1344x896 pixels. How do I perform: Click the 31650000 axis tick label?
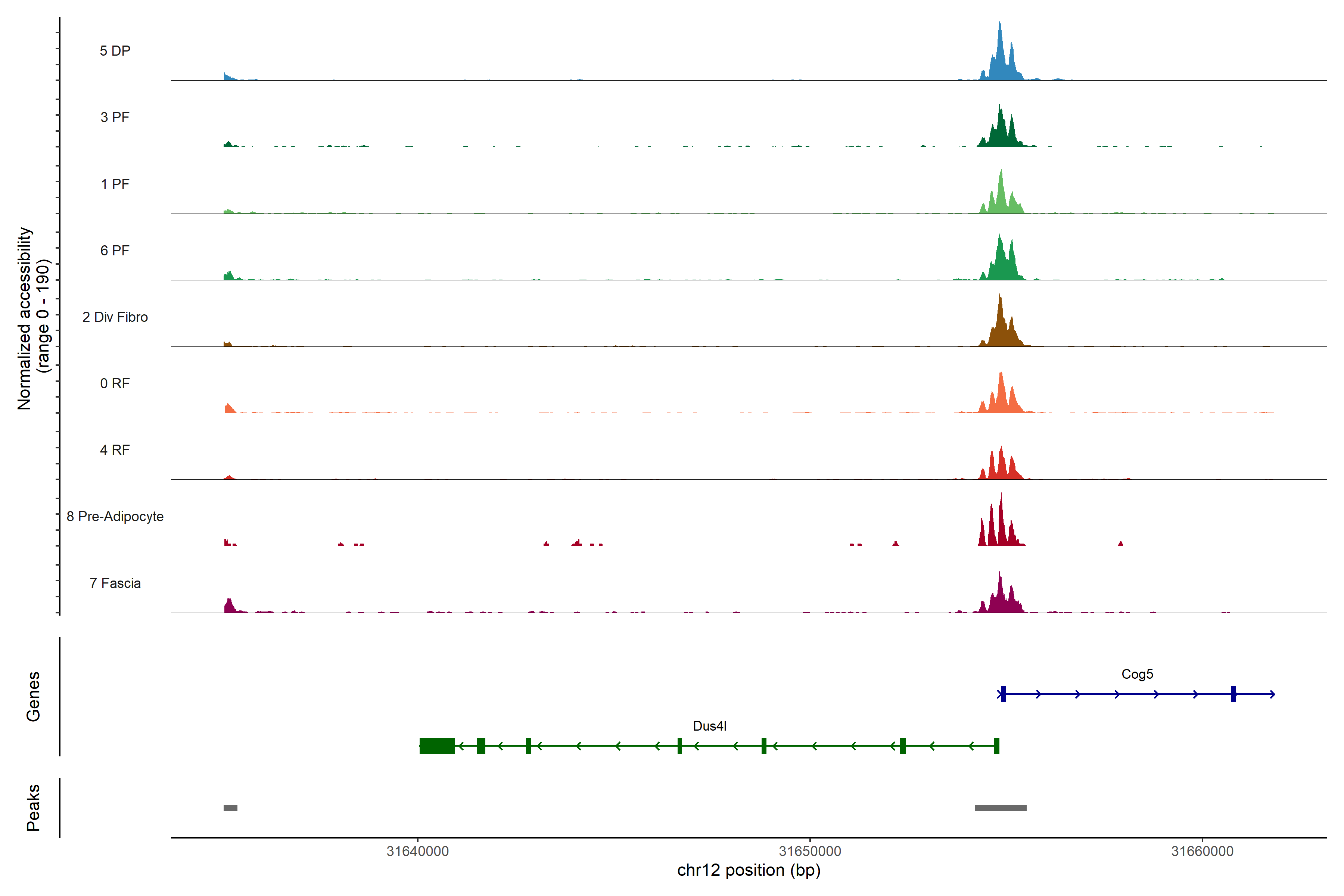[810, 852]
